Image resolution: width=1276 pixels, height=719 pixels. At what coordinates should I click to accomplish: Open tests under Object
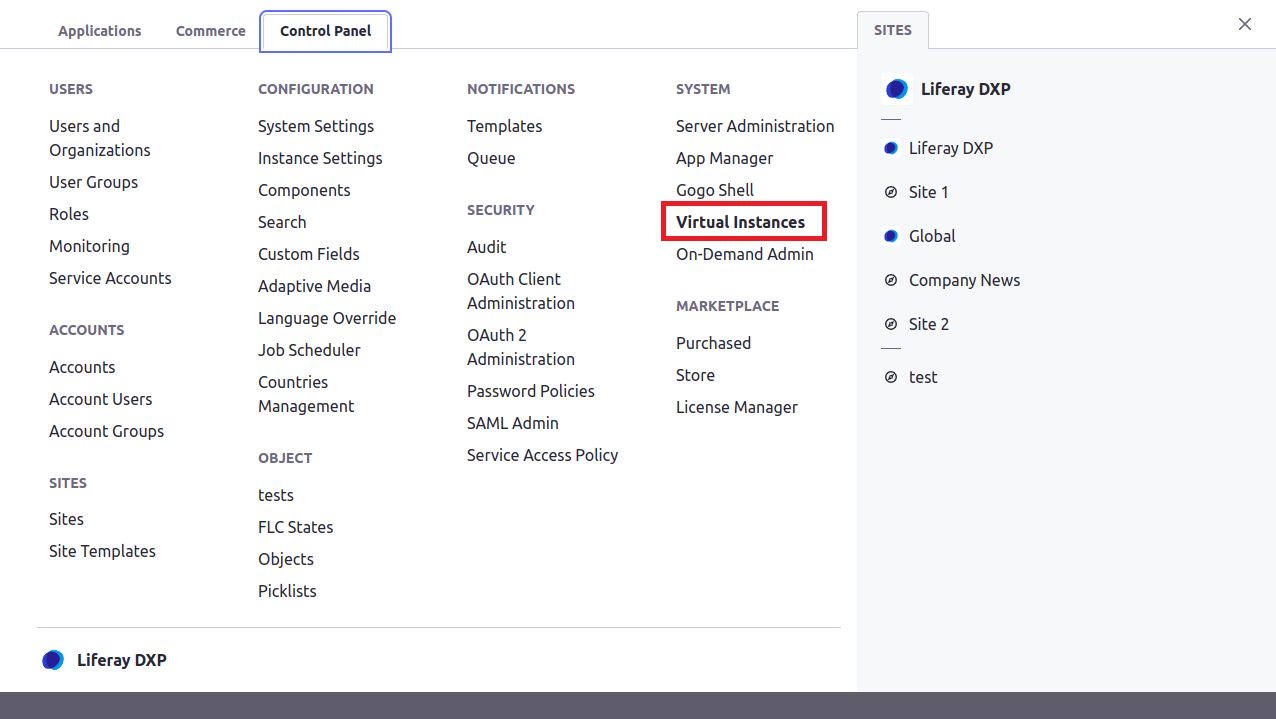click(x=276, y=495)
